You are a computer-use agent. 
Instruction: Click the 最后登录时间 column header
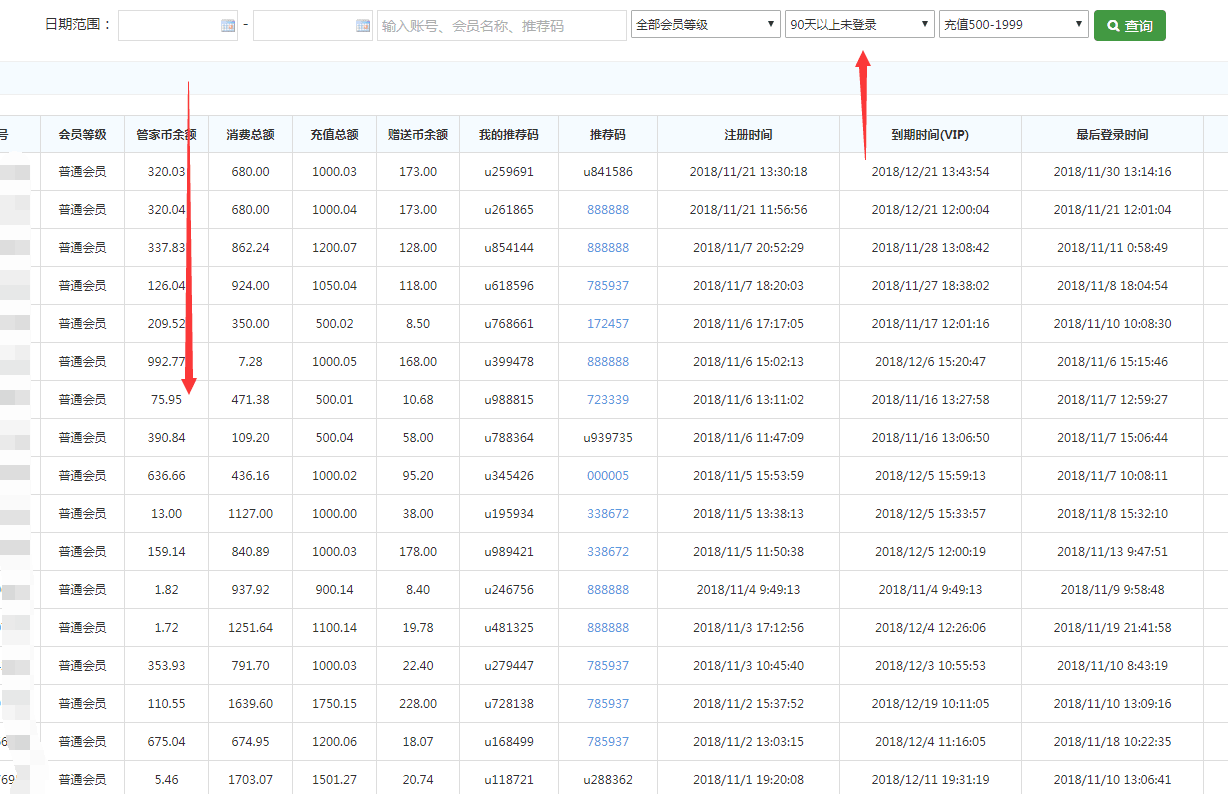coord(1112,134)
